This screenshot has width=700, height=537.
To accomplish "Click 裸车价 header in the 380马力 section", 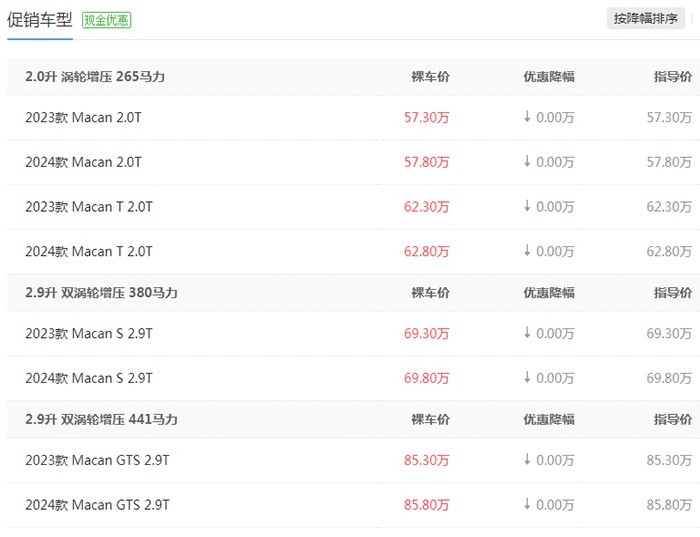I will click(x=430, y=293).
